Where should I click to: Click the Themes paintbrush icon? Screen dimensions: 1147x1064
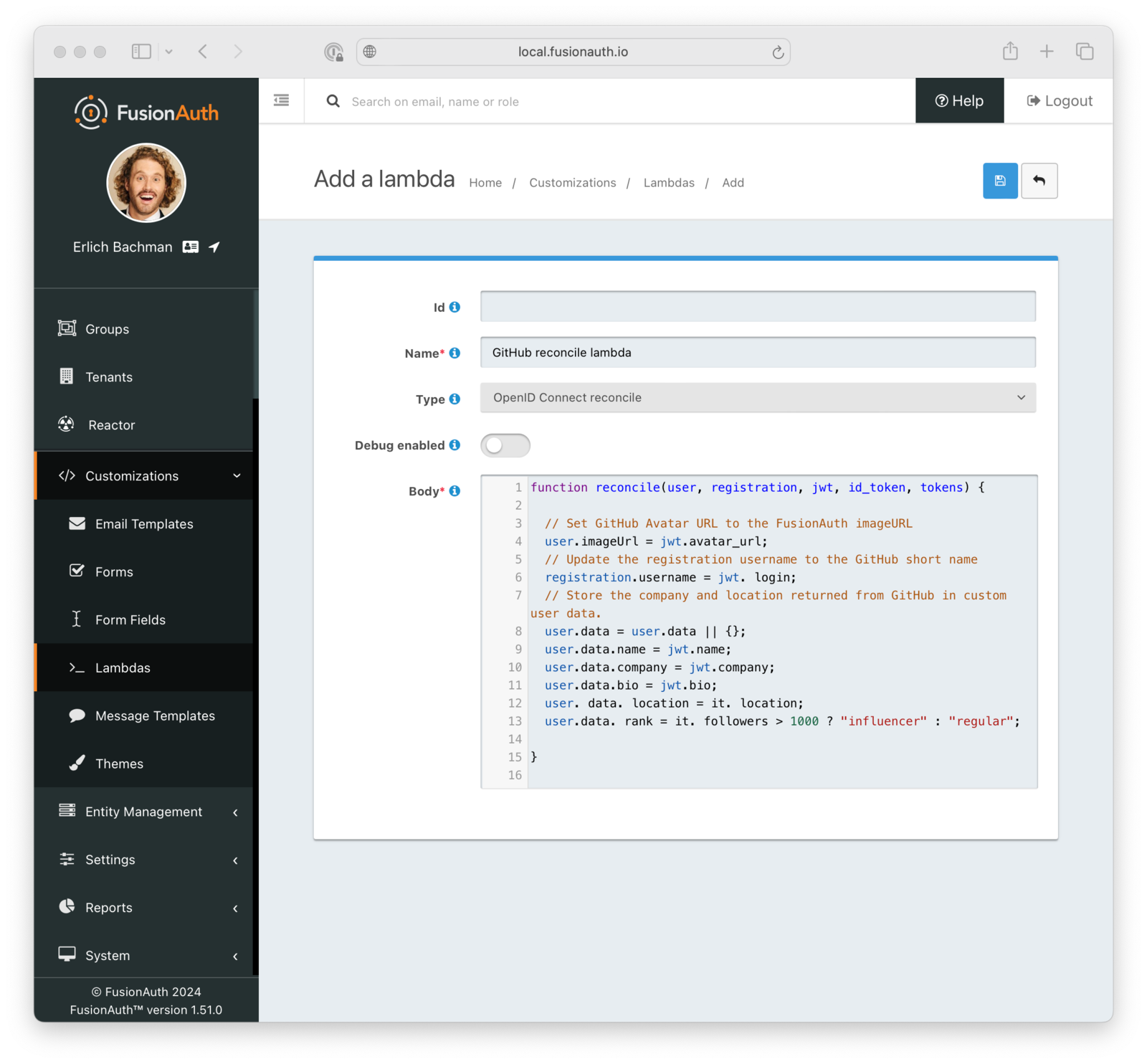click(x=77, y=763)
